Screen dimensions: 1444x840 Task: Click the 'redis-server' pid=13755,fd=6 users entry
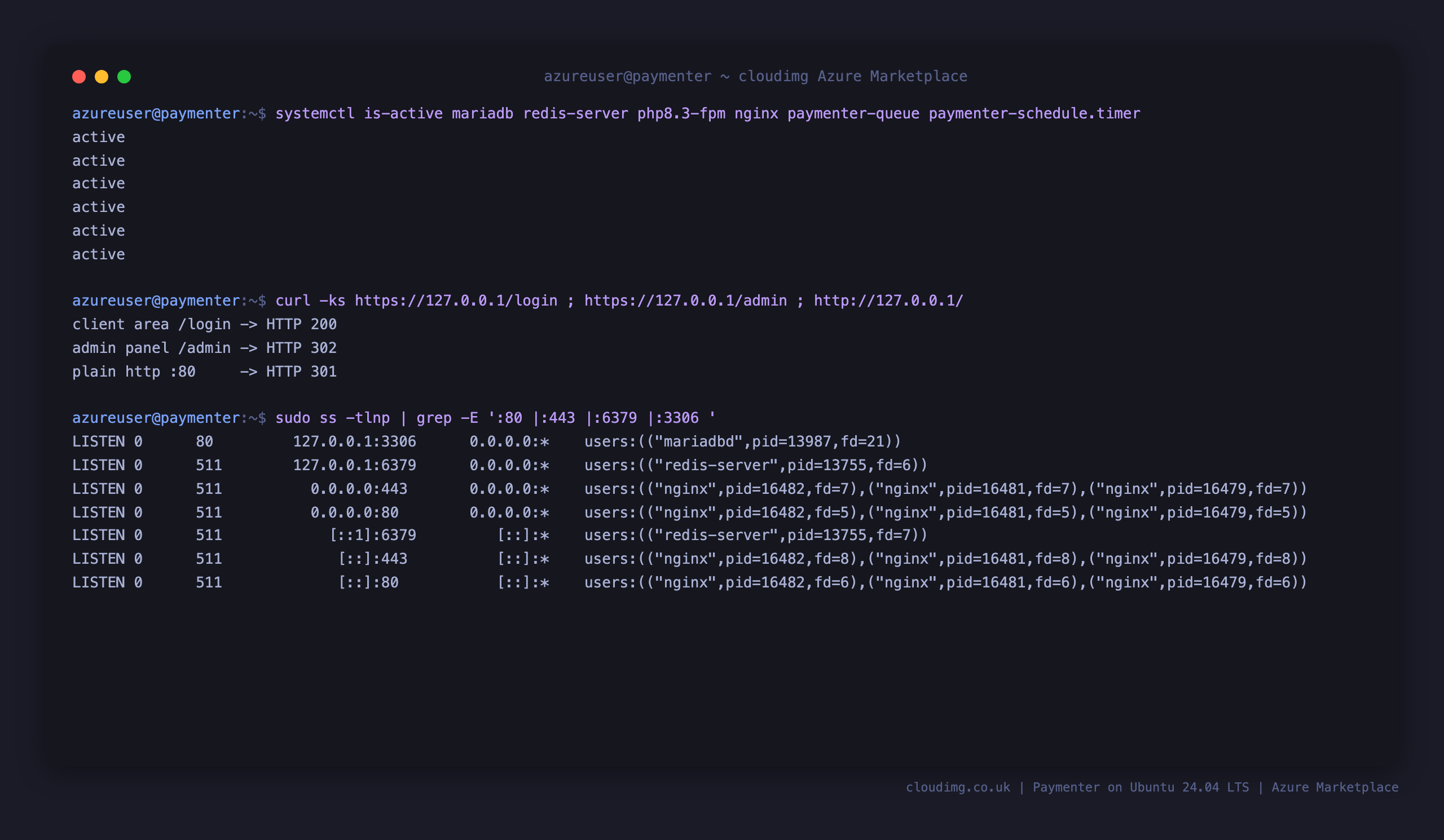pyautogui.click(x=756, y=465)
